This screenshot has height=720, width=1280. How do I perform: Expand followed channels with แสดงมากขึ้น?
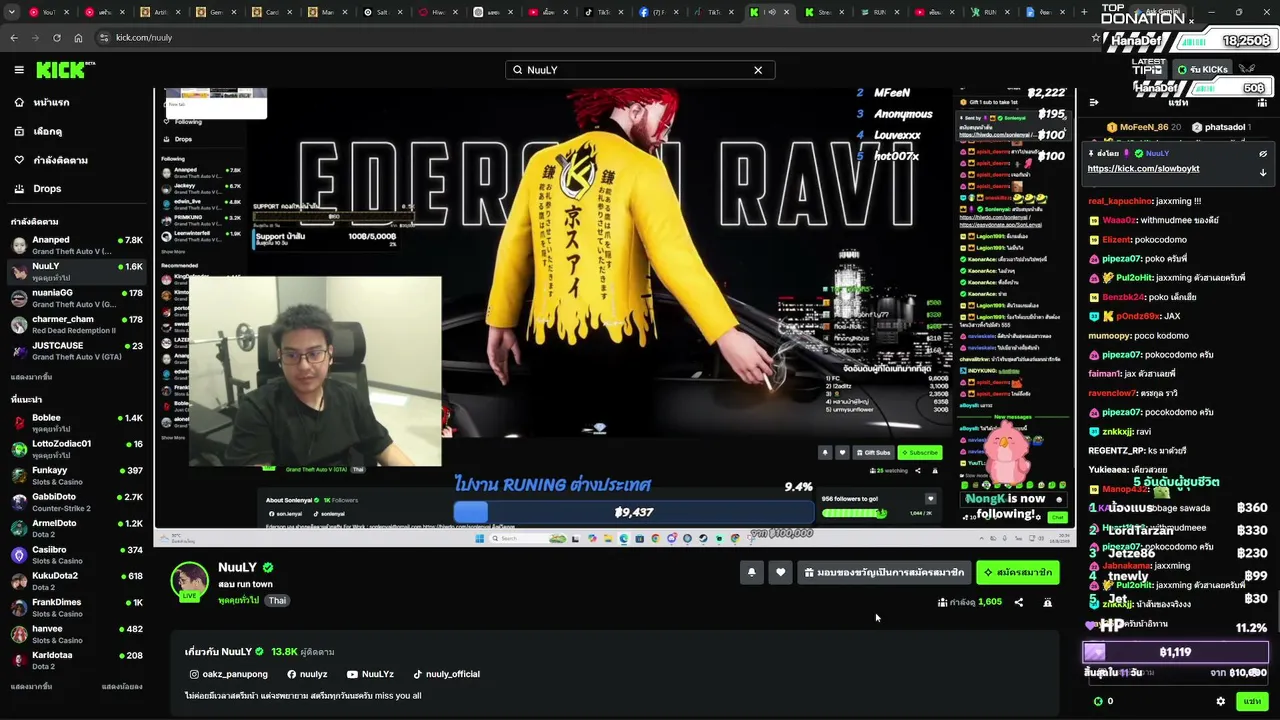click(31, 377)
